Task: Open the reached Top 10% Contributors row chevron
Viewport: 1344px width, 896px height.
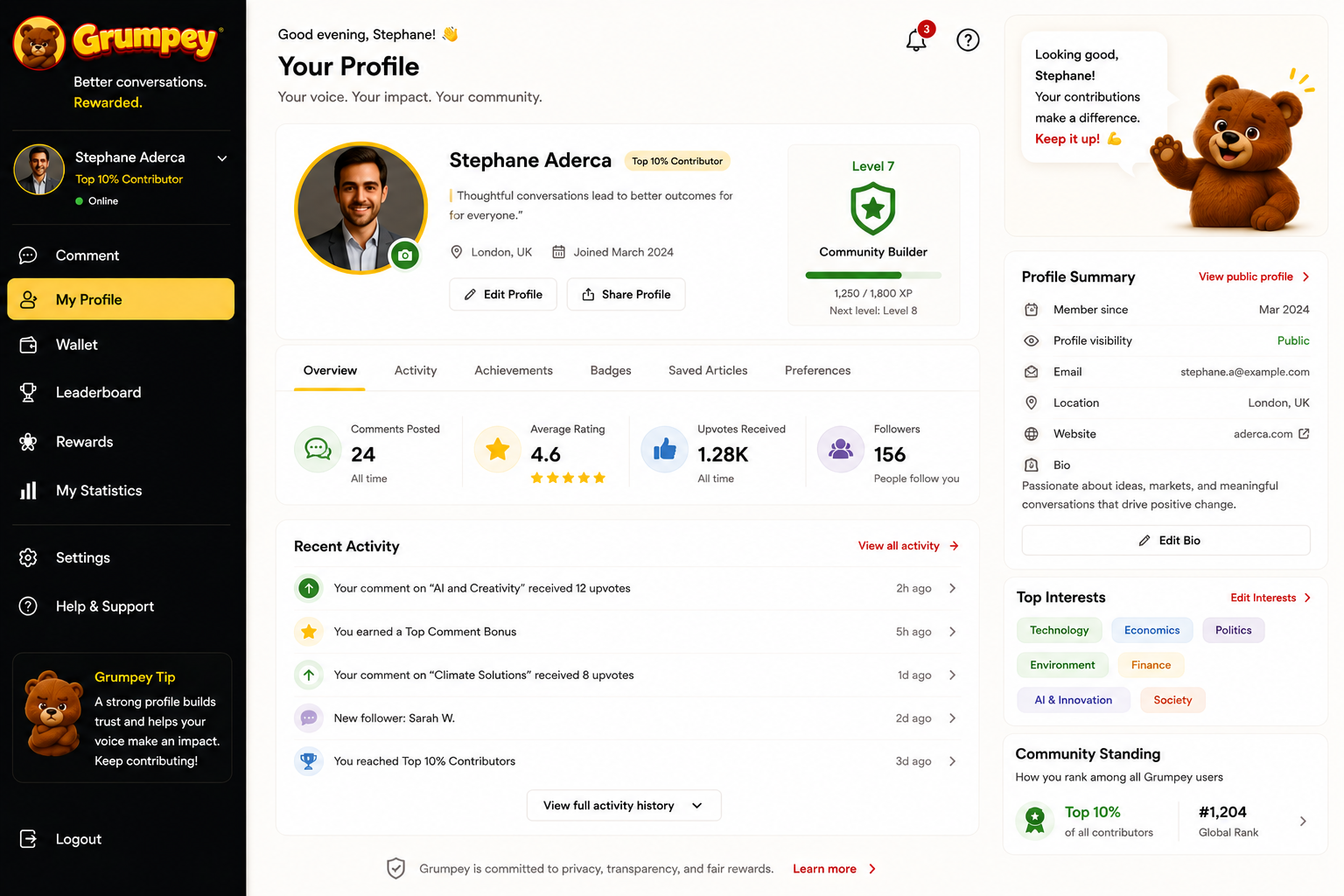Action: 952,761
